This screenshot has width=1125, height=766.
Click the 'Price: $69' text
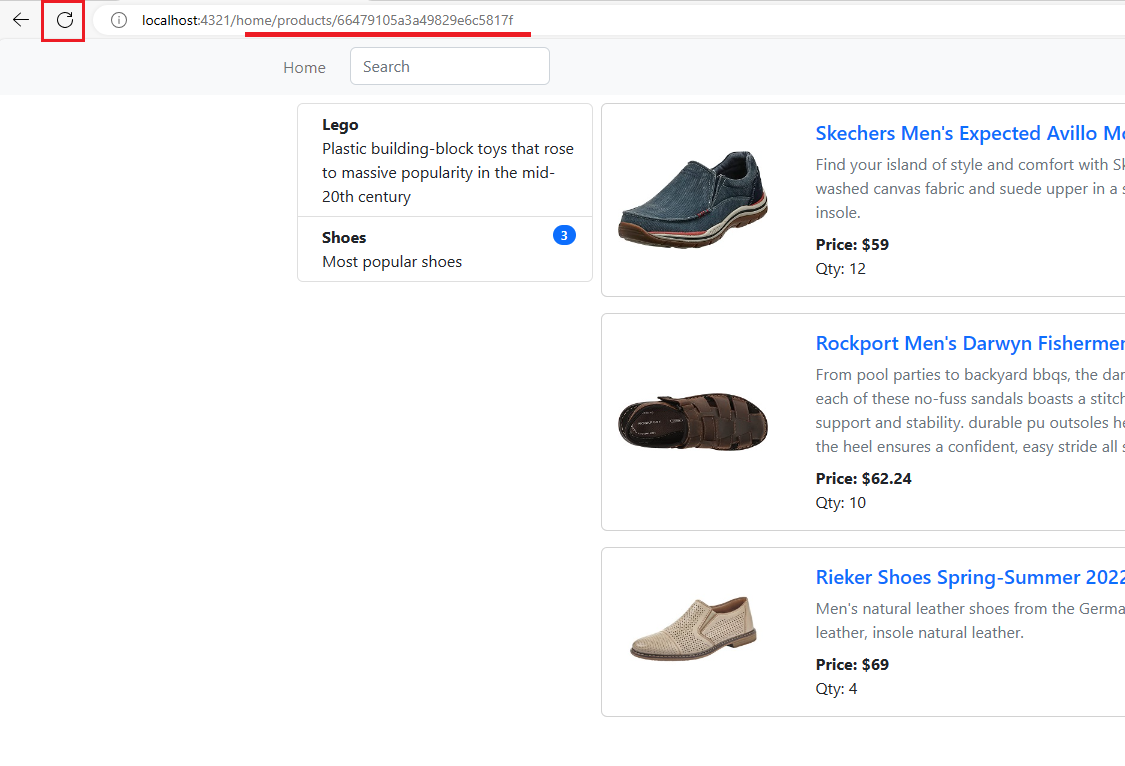click(852, 664)
